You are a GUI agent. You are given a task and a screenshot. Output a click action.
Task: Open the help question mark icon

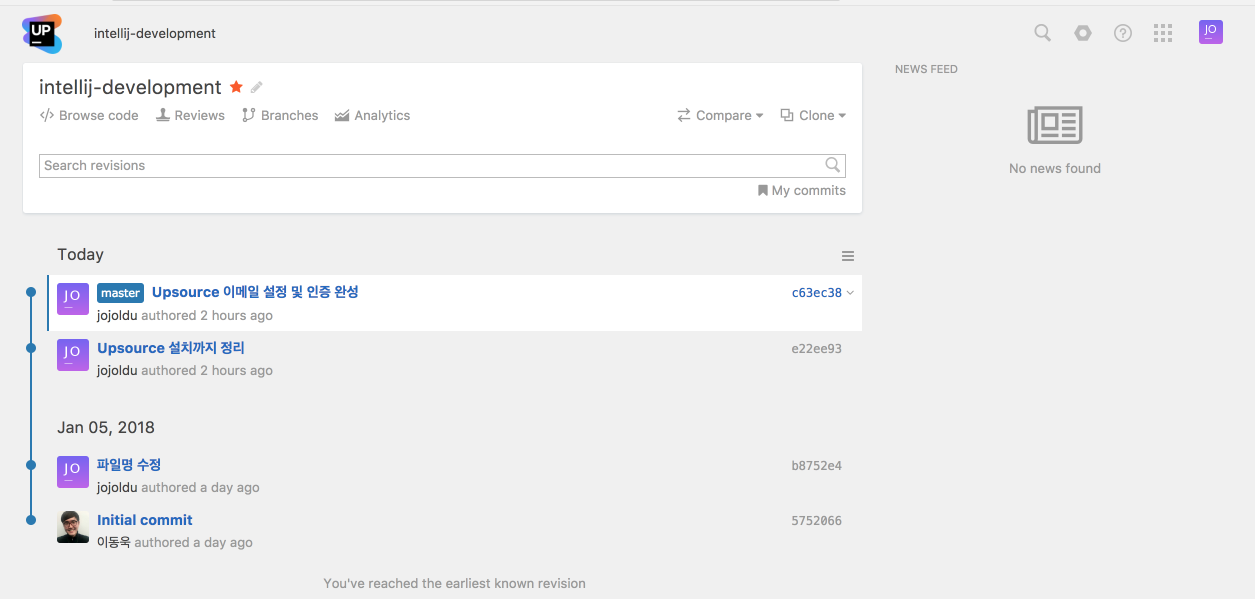pyautogui.click(x=1123, y=33)
